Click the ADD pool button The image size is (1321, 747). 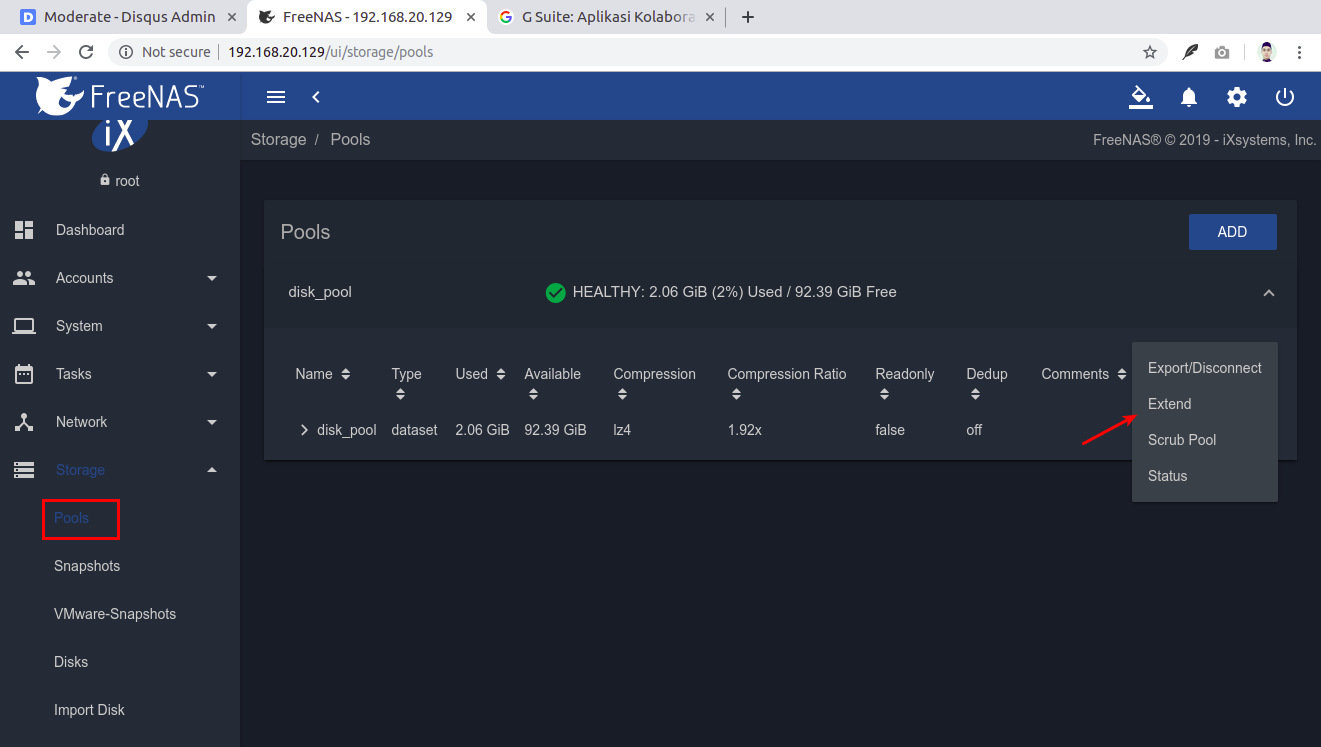[x=1232, y=232]
